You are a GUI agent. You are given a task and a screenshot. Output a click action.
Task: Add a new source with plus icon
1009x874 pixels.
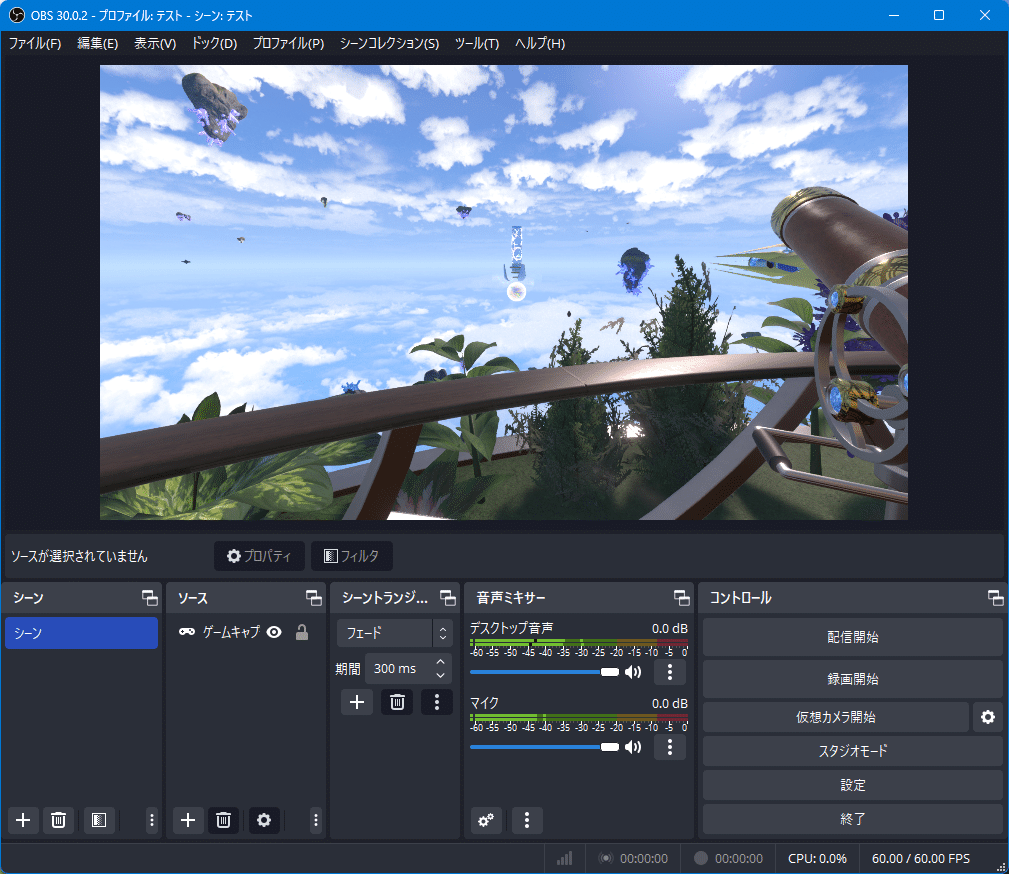[188, 820]
